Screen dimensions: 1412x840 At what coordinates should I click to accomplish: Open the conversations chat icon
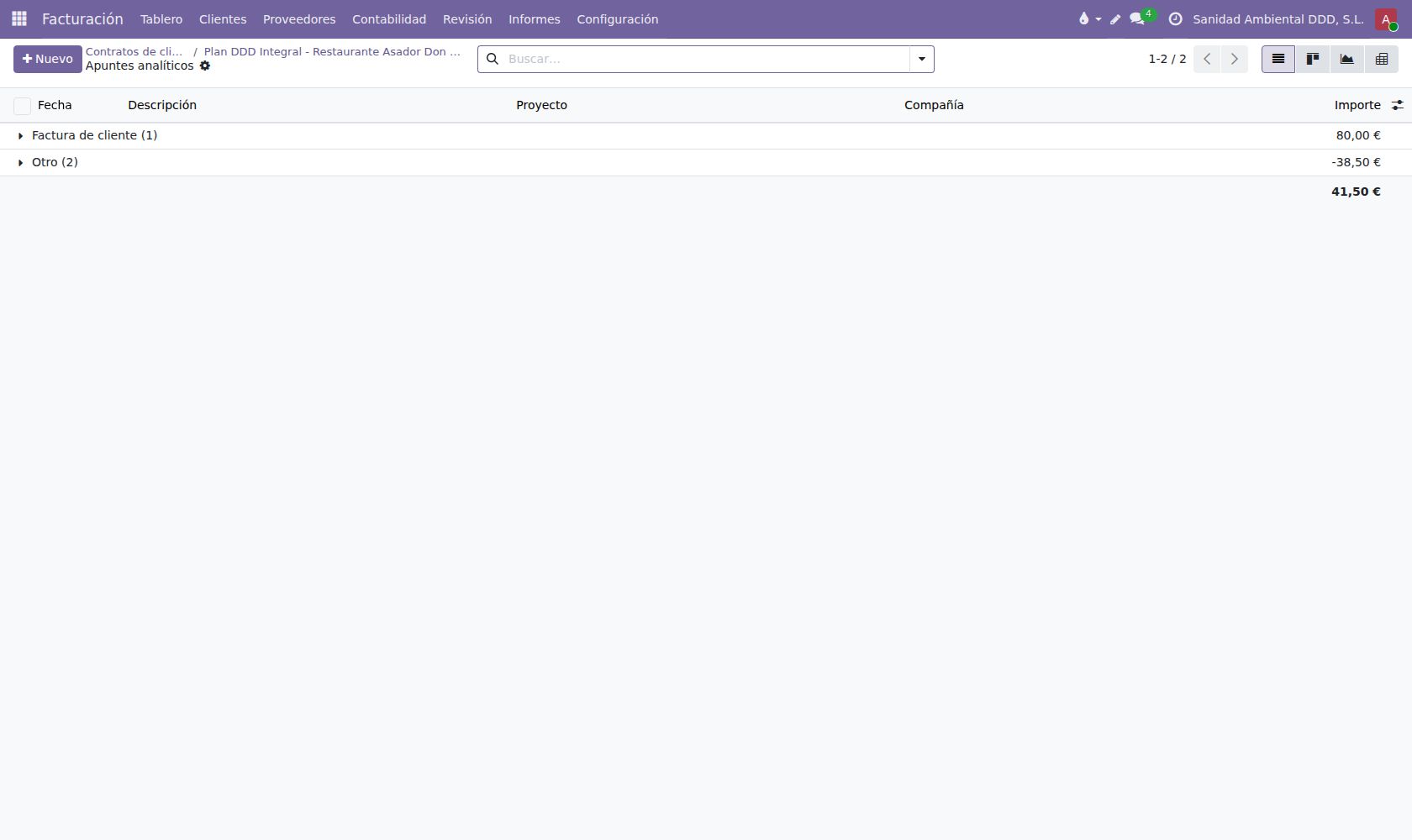1137,18
